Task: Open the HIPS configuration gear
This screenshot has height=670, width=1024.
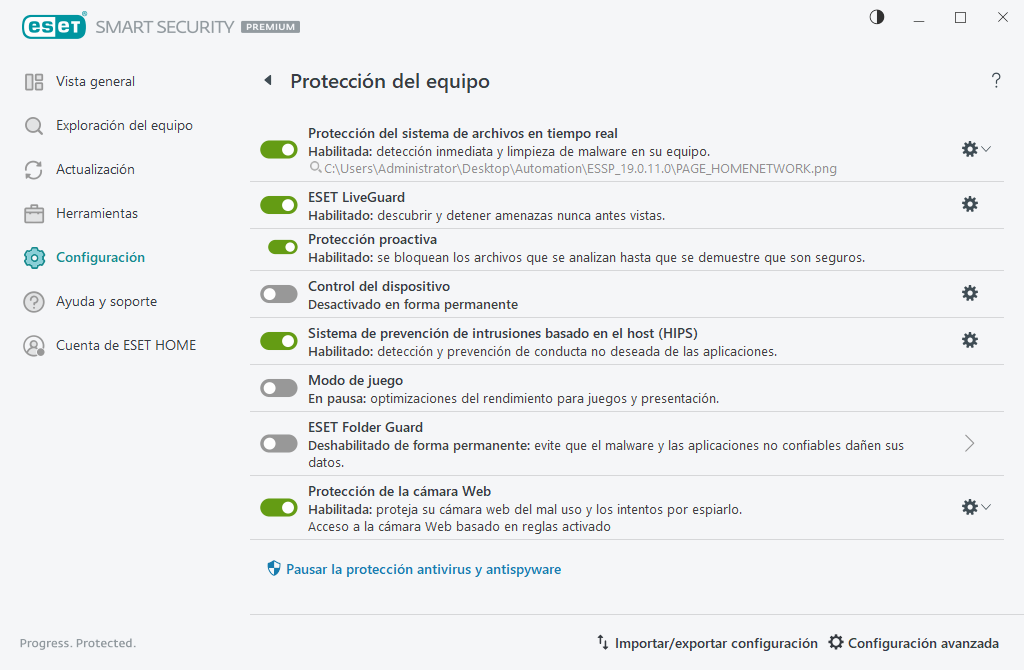Action: coord(969,340)
